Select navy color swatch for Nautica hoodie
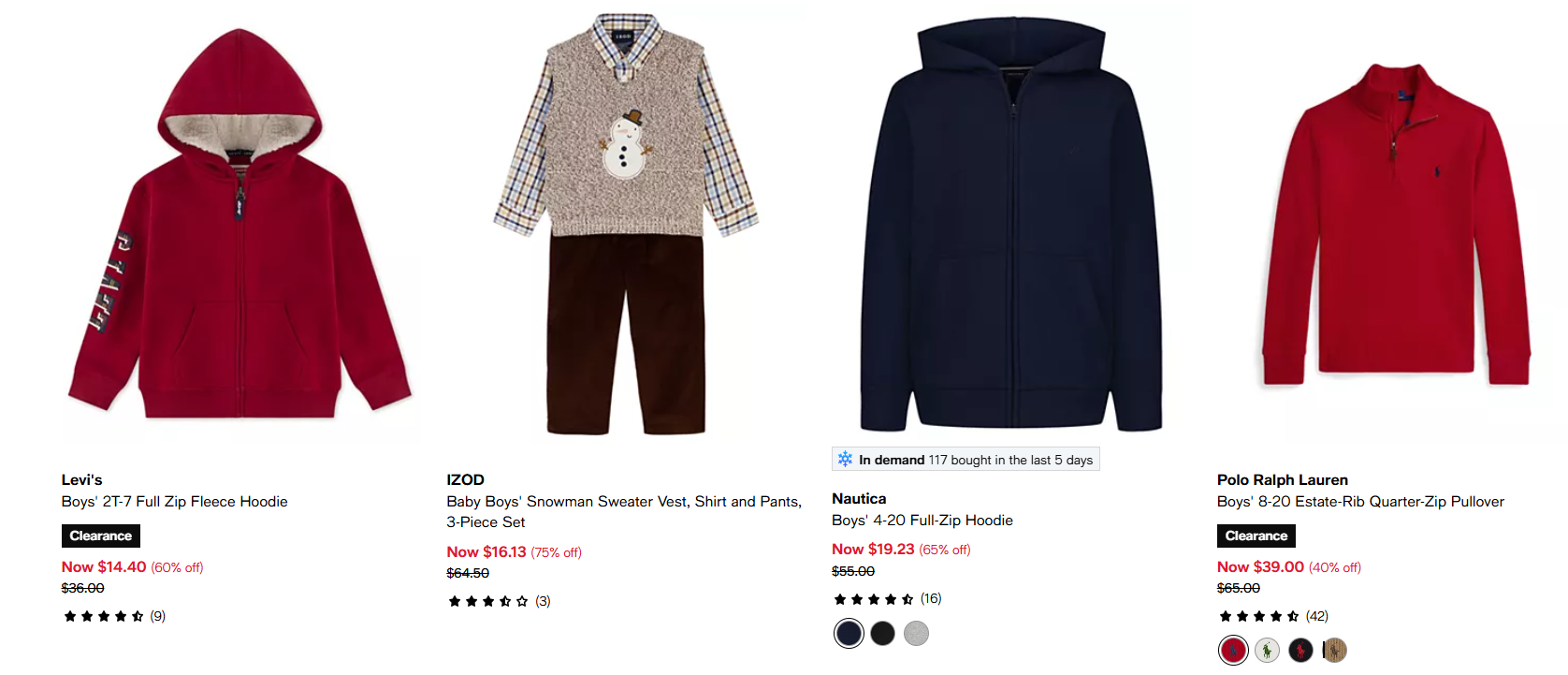The width and height of the screenshot is (1568, 675). pyautogui.click(x=849, y=634)
